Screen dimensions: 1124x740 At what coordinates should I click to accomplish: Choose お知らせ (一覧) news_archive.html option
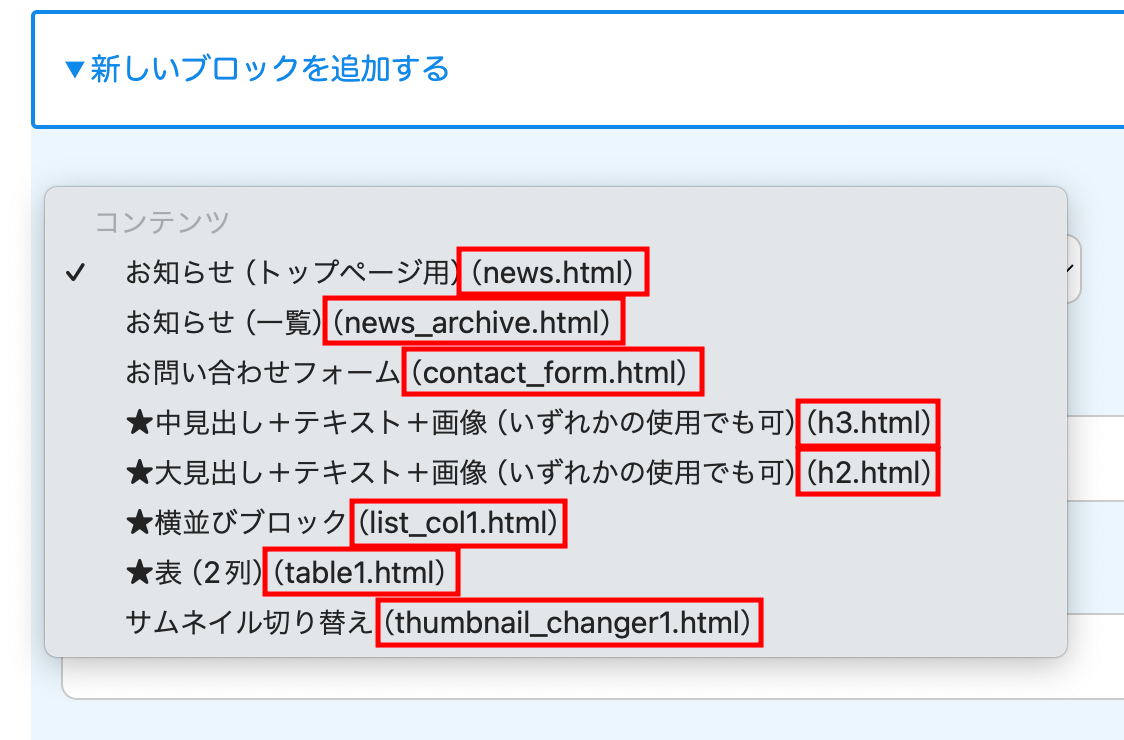[x=368, y=322]
